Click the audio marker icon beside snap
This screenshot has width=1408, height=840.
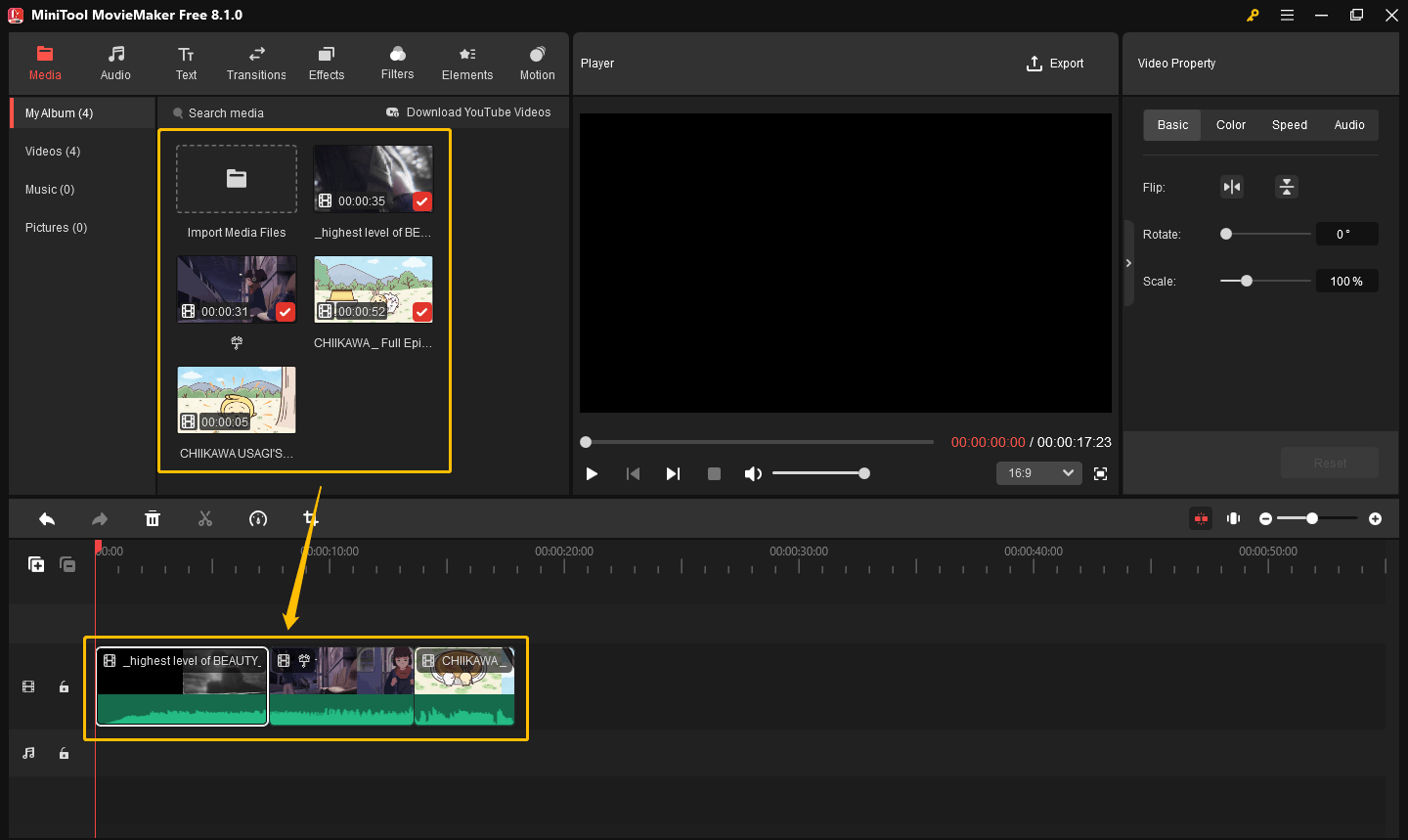[x=1234, y=518]
